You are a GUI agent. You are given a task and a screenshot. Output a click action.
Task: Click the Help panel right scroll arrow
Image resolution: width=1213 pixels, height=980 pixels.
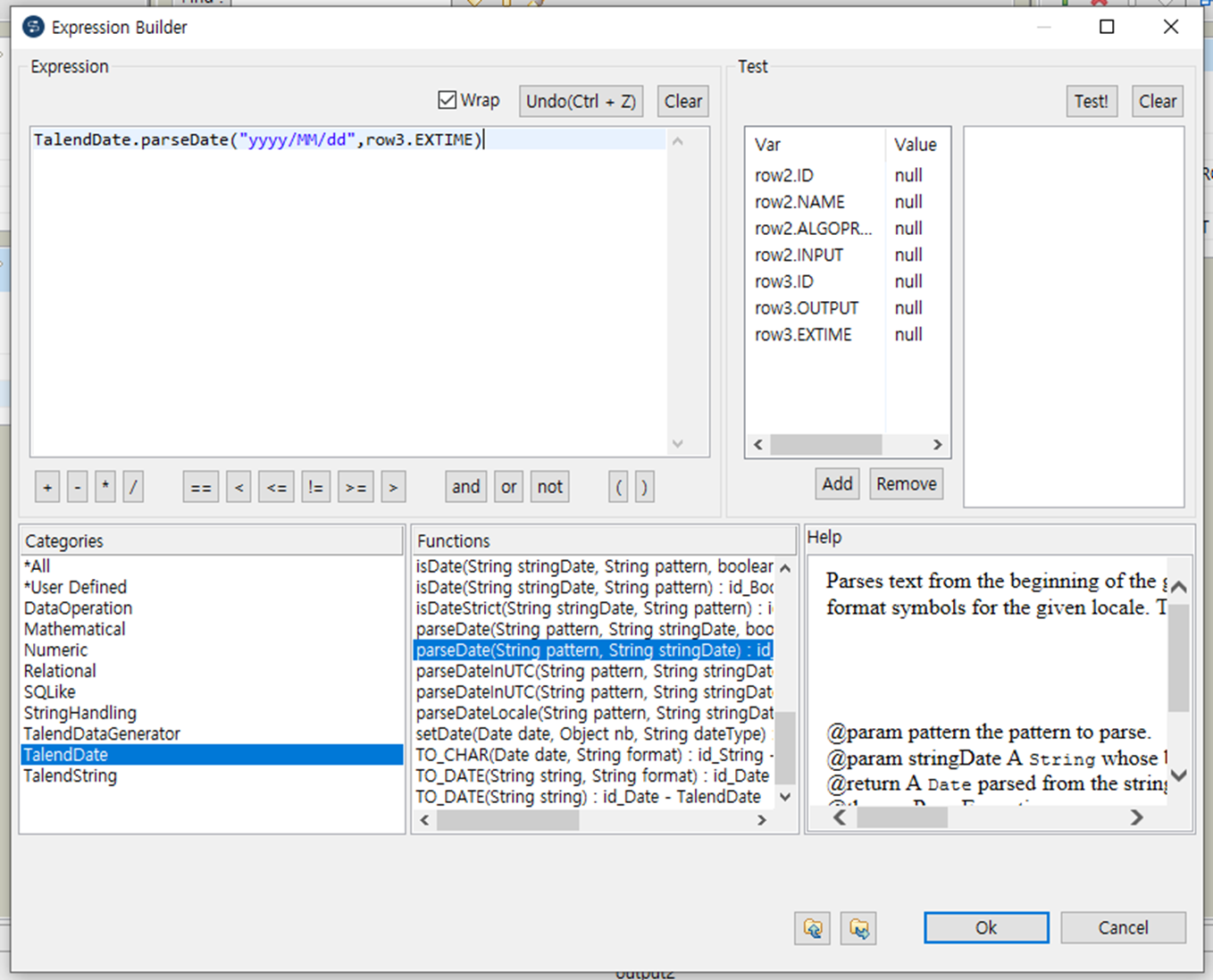tap(1136, 817)
